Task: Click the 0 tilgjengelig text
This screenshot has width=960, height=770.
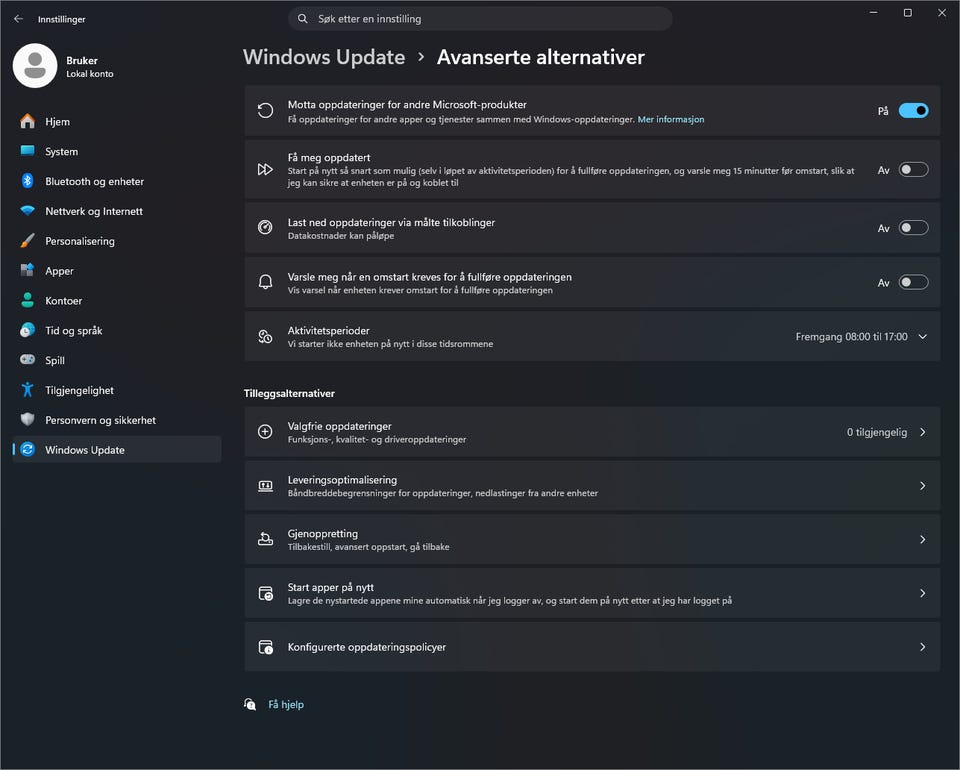Action: (x=877, y=432)
